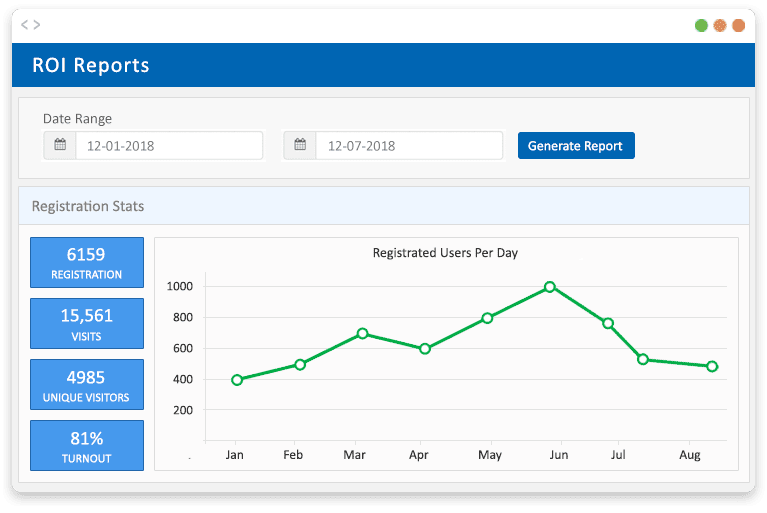Select the Aug data point on chart

(712, 367)
